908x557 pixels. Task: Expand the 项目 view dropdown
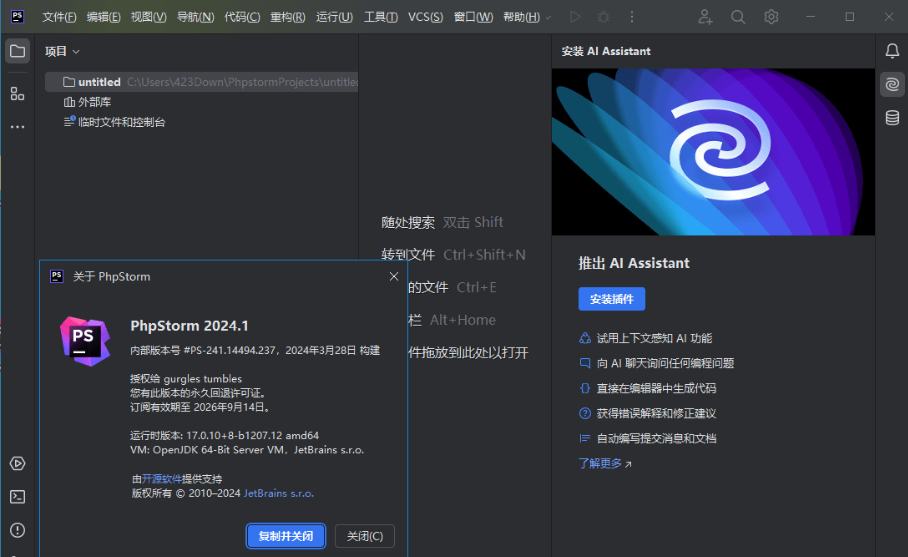pos(62,51)
